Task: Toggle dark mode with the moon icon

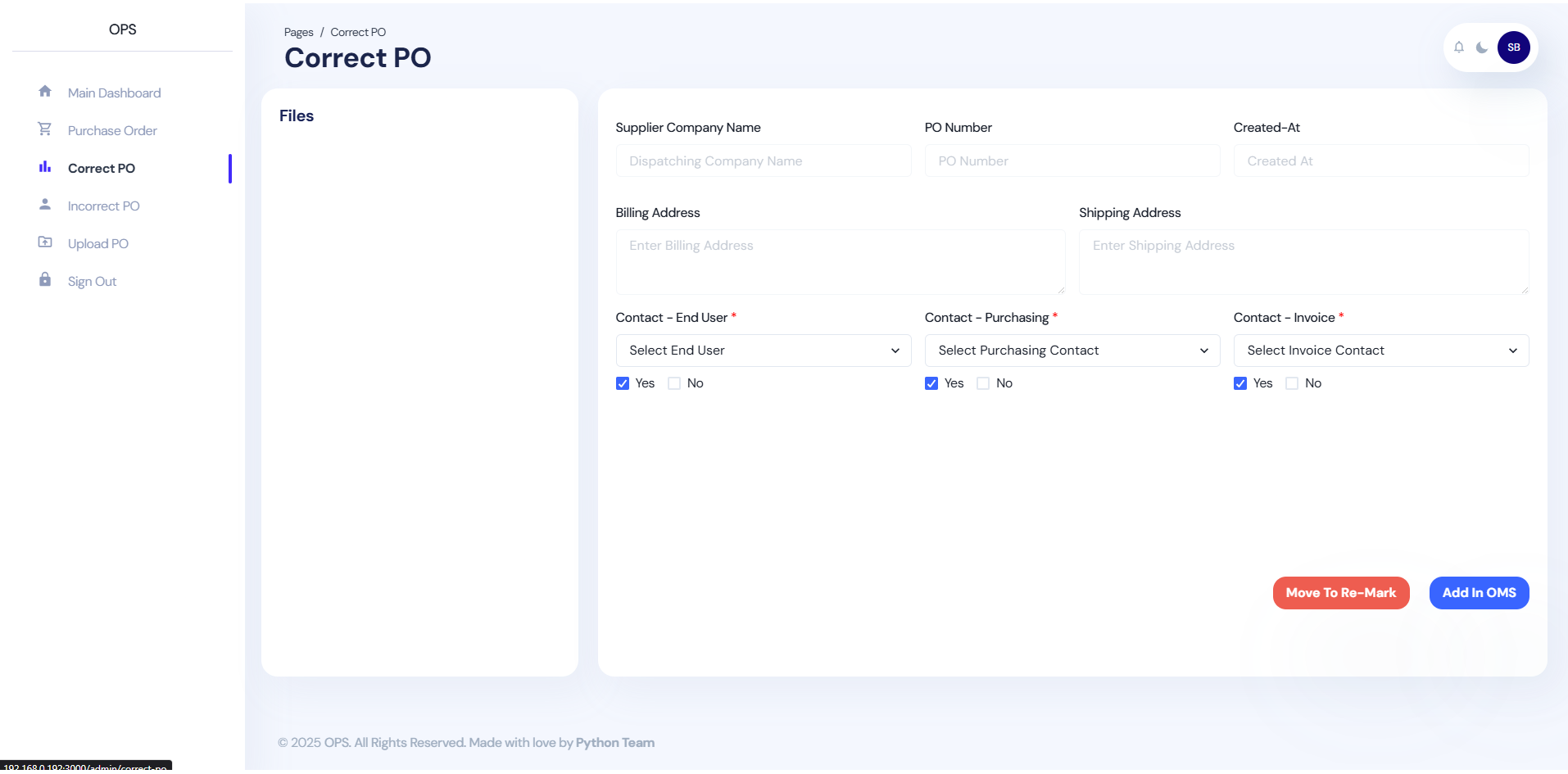Action: tap(1482, 48)
